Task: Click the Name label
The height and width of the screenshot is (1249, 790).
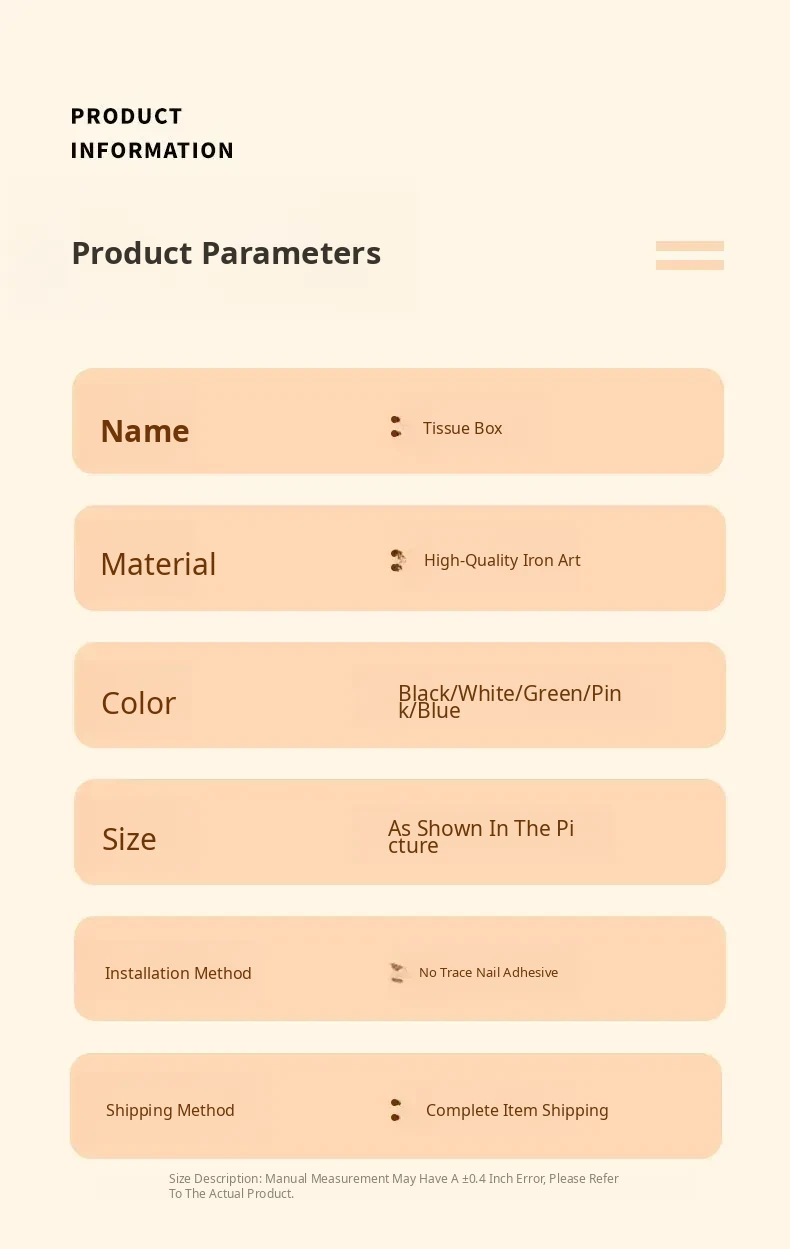Action: [145, 431]
